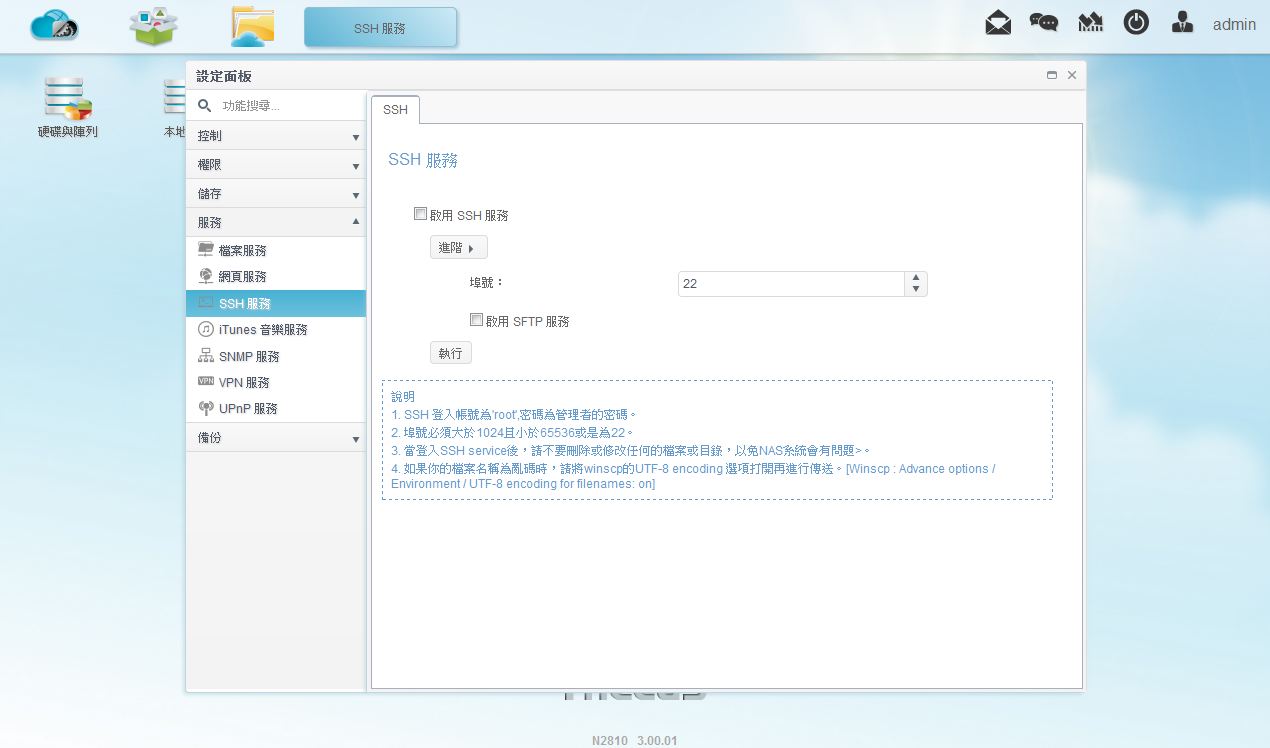Image resolution: width=1270 pixels, height=748 pixels.
Task: Open the chat bubbles icon
Action: [x=1044, y=23]
